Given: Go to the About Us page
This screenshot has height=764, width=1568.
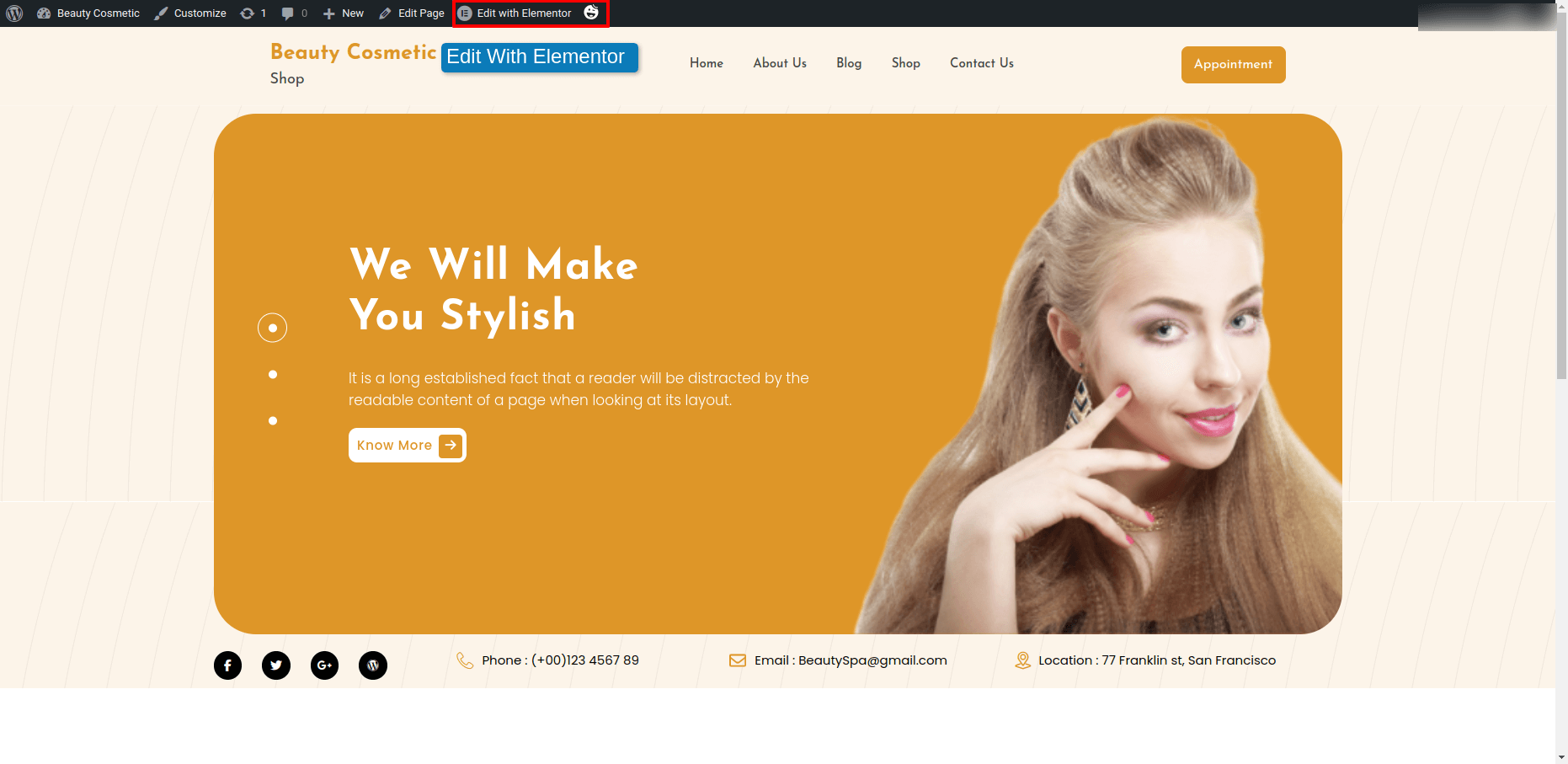Looking at the screenshot, I should point(779,63).
